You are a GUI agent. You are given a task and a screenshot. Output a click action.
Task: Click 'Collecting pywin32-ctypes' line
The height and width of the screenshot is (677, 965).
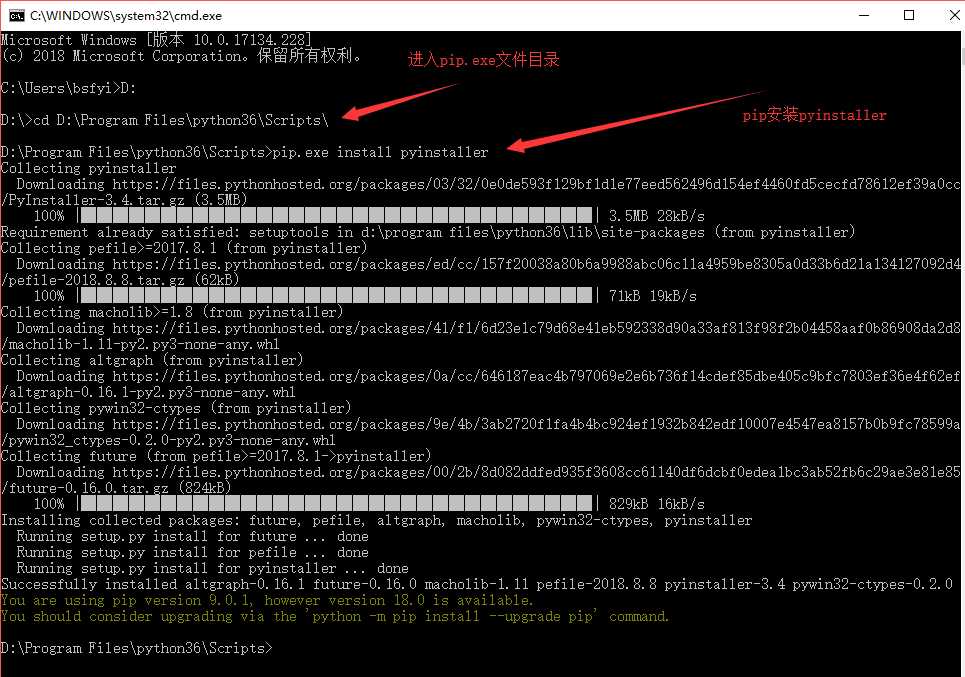click(176, 408)
